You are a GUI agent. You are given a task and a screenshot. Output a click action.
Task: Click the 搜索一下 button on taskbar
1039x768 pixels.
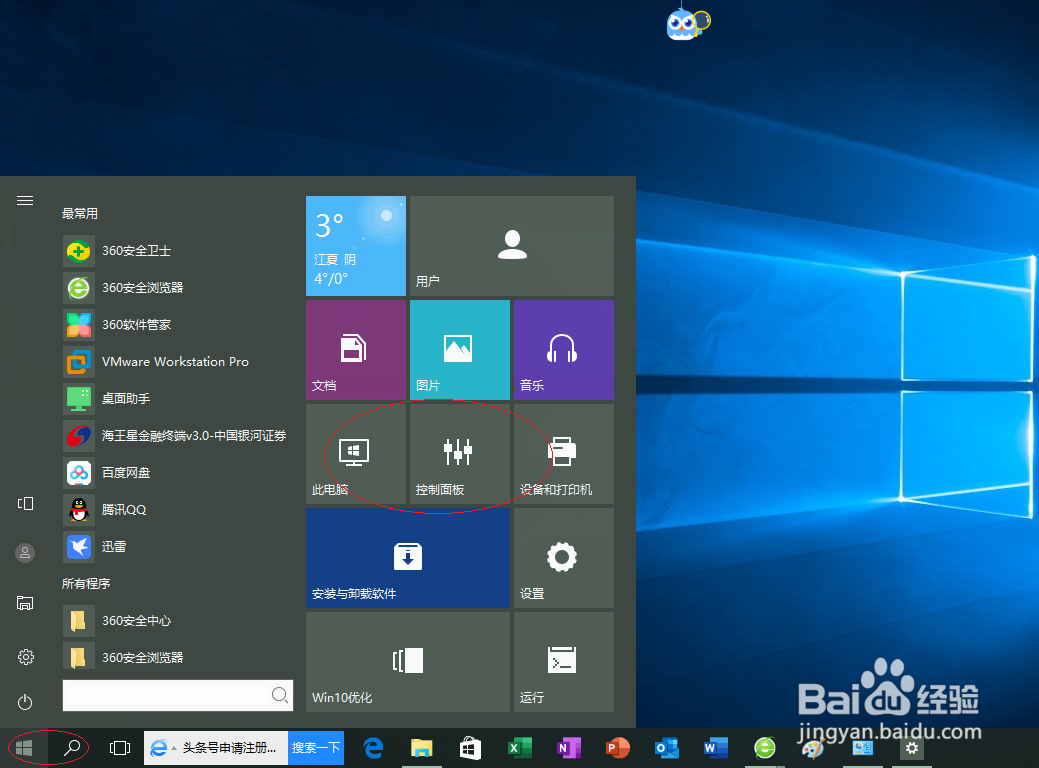(x=316, y=748)
